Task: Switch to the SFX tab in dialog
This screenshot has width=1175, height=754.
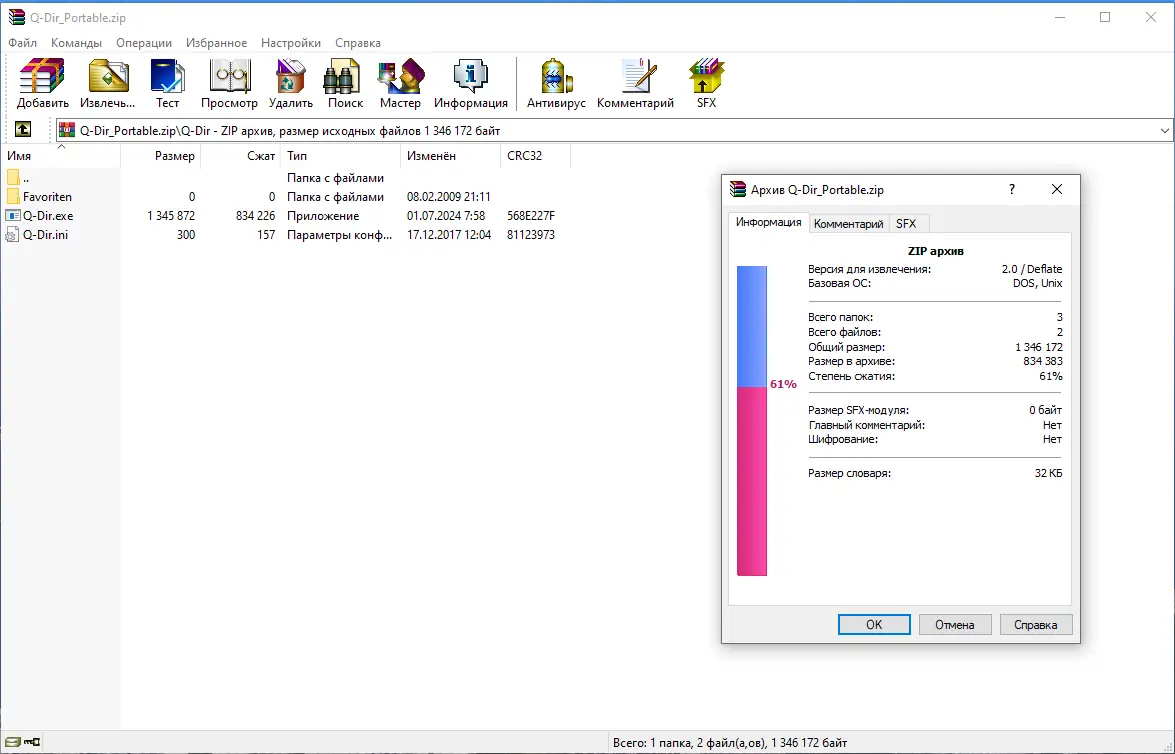Action: (x=906, y=223)
